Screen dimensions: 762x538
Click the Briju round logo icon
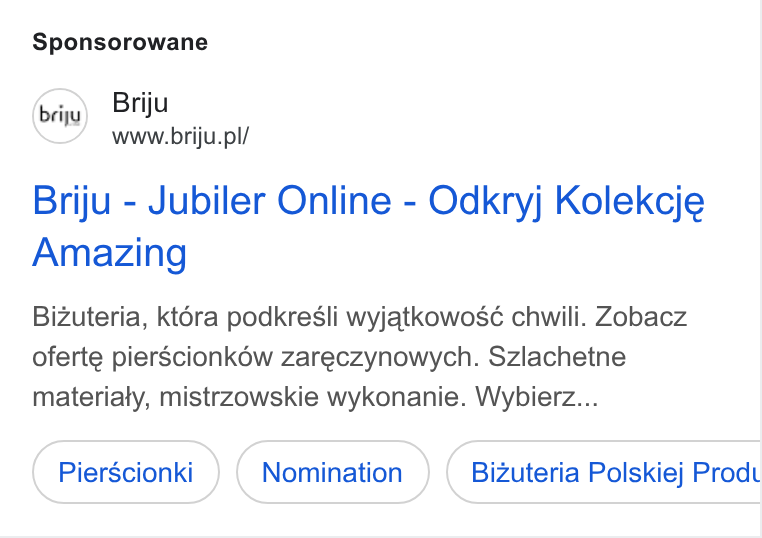pyautogui.click(x=60, y=116)
